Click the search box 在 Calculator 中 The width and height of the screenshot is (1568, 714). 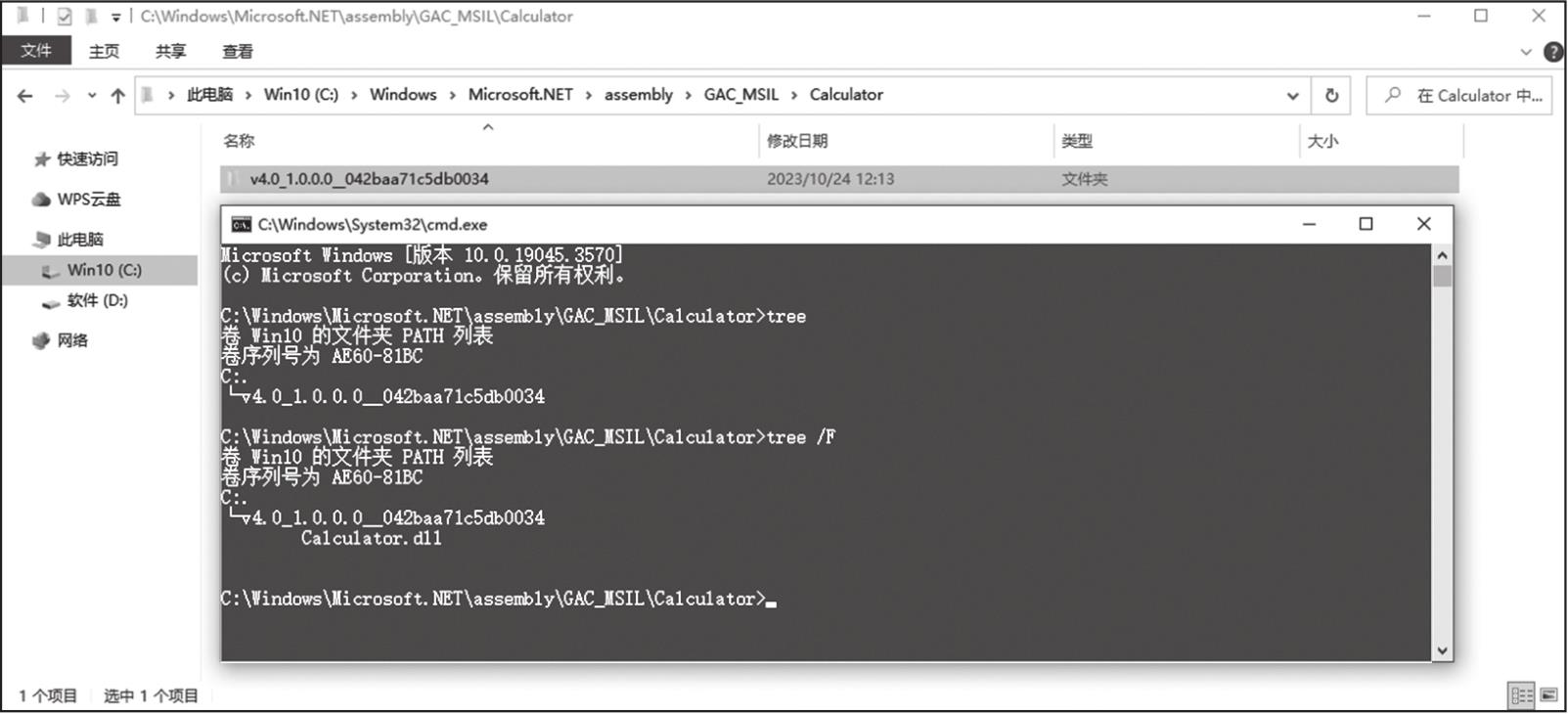pyautogui.click(x=1458, y=96)
